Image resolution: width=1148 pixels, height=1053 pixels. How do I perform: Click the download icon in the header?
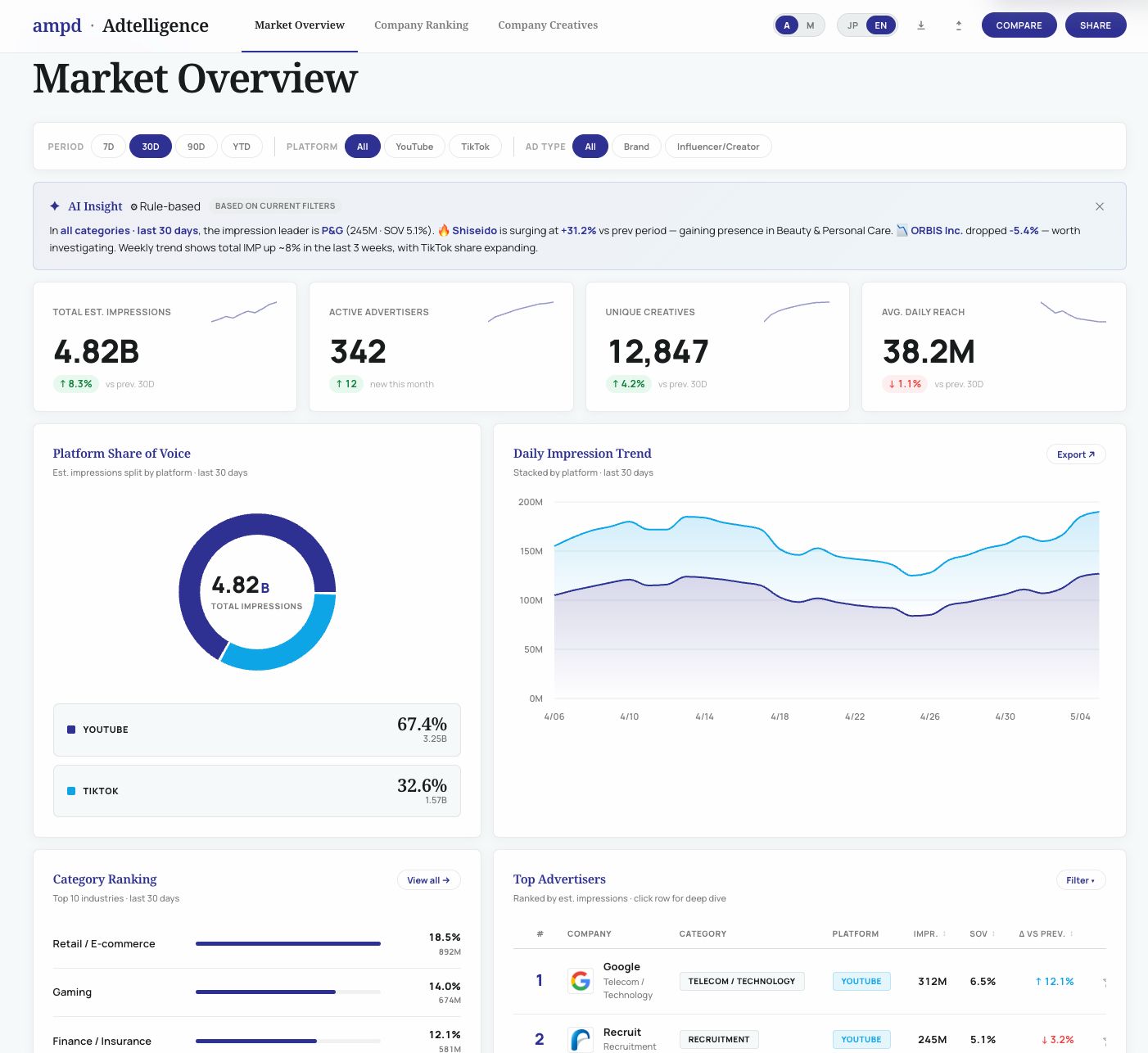[x=920, y=25]
